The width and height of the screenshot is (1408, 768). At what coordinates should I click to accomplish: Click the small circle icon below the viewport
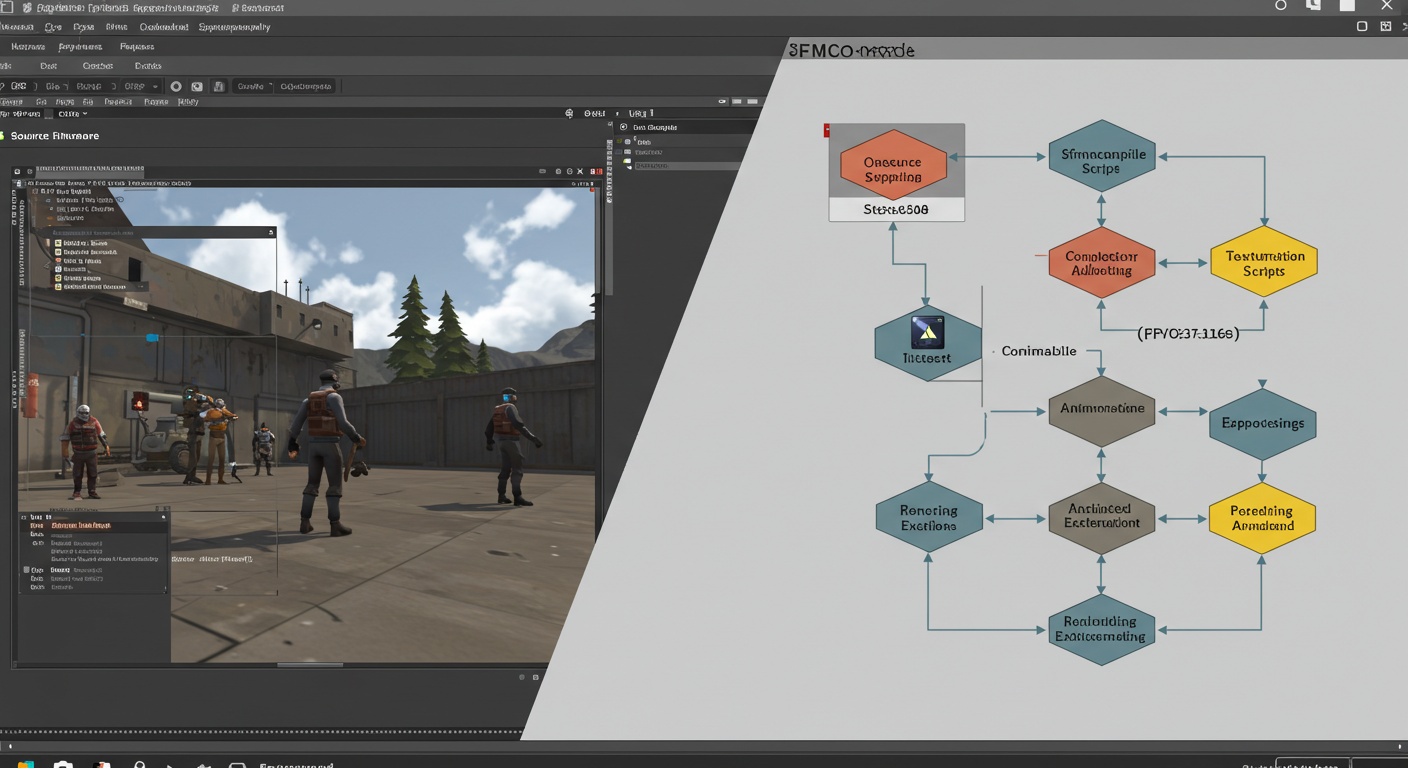522,677
